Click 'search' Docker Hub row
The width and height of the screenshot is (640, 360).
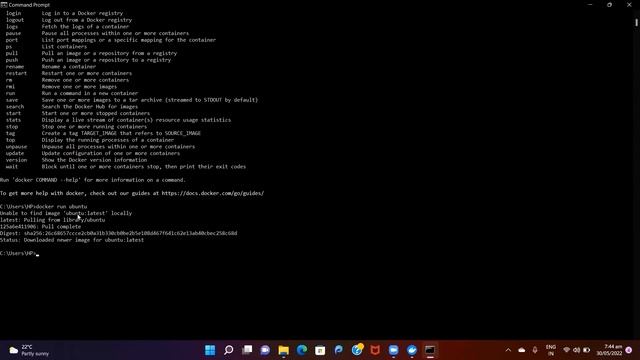72,107
